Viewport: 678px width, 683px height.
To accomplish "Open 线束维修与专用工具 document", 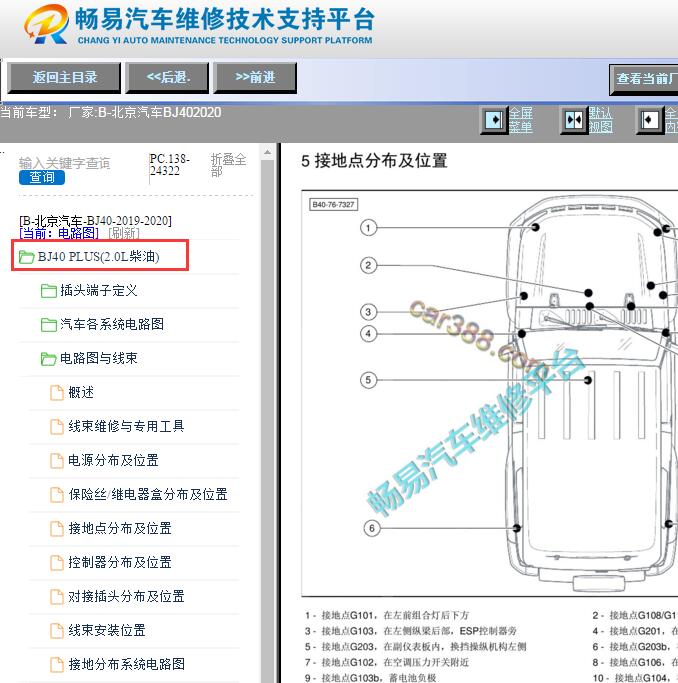I will point(126,426).
